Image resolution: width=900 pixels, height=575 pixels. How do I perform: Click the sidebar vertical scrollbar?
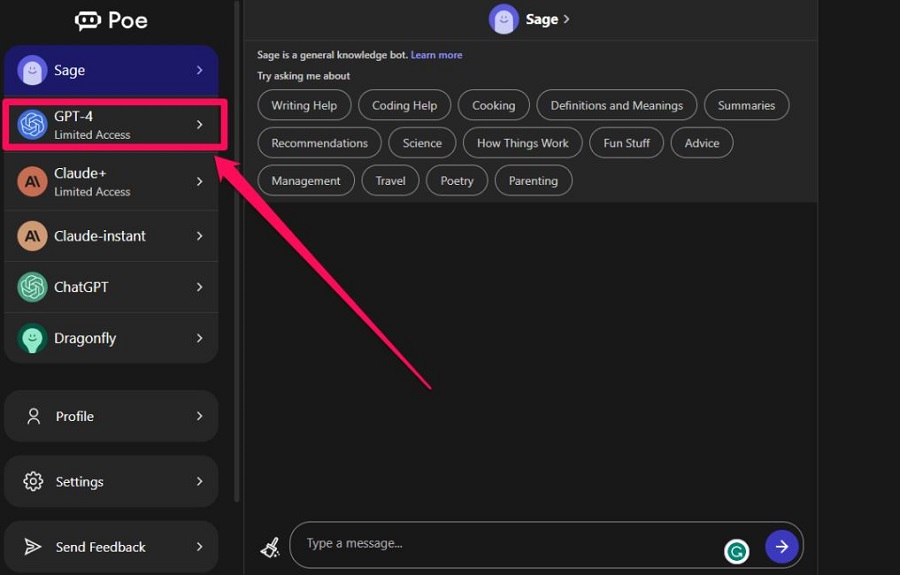pyautogui.click(x=236, y=252)
